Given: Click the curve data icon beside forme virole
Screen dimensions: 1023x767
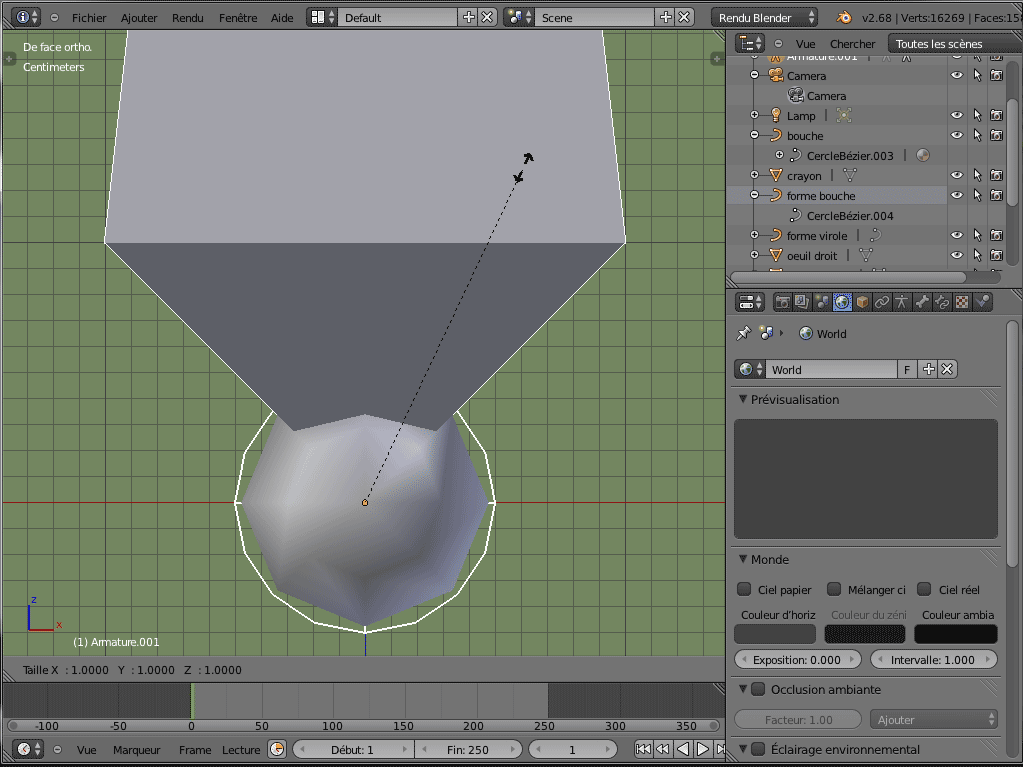Looking at the screenshot, I should [876, 235].
